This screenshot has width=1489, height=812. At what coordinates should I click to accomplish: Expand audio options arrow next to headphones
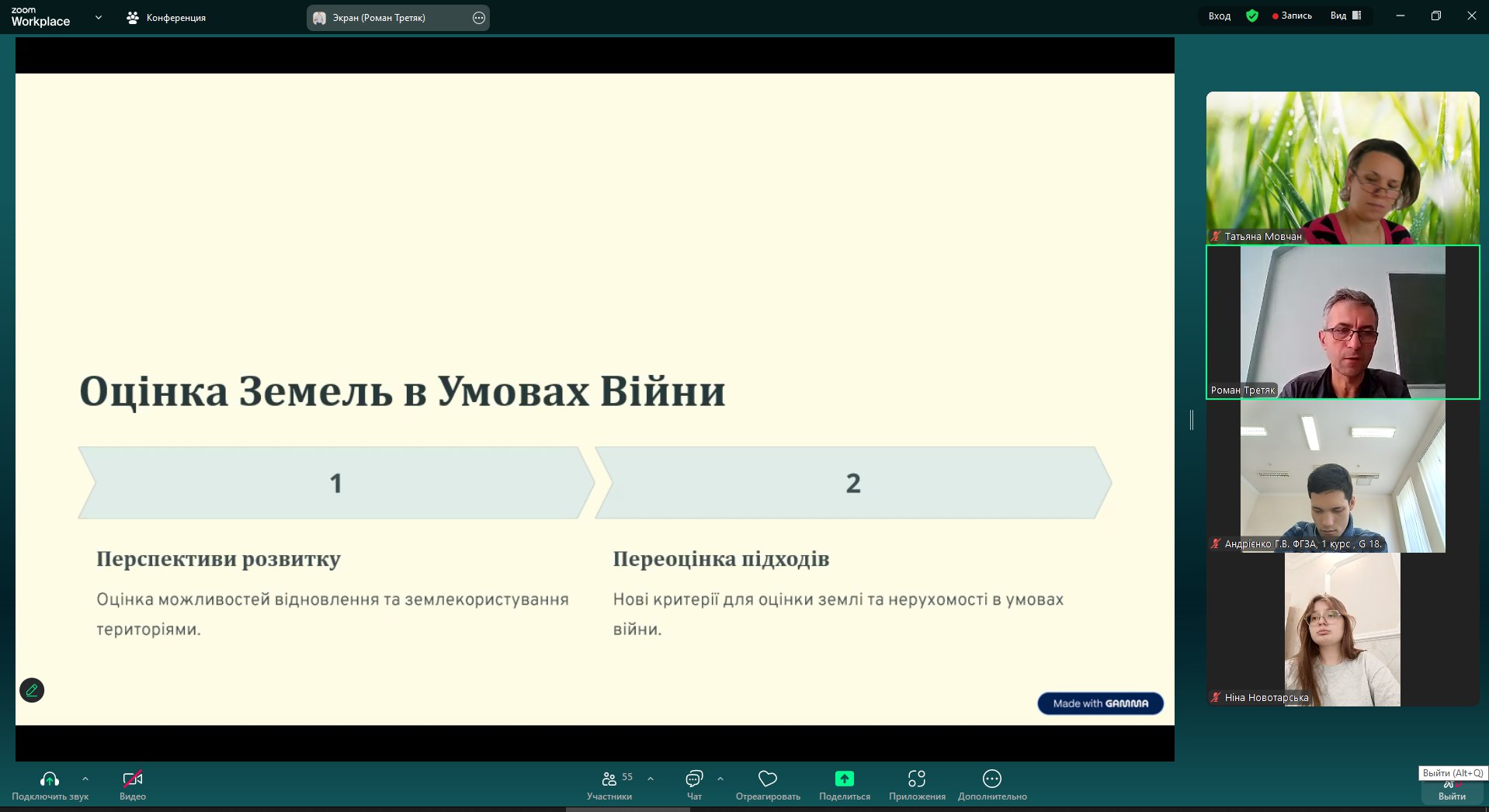click(85, 779)
